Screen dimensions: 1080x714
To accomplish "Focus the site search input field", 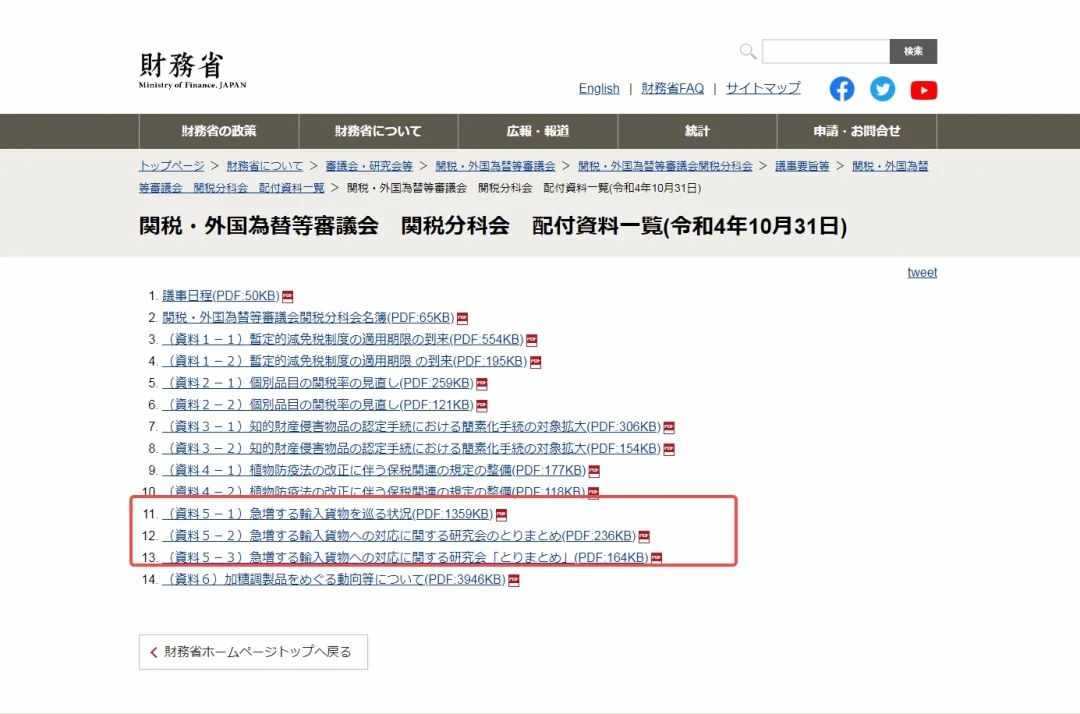I will click(826, 51).
